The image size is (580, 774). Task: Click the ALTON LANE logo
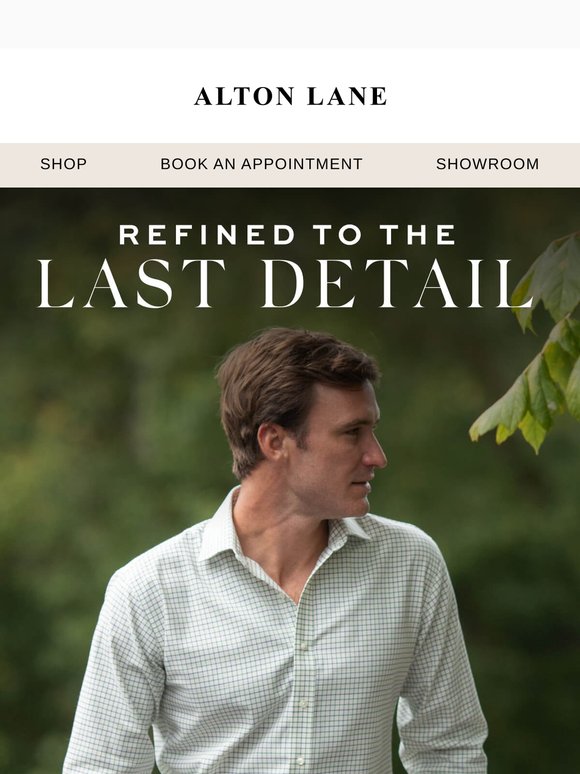click(290, 96)
